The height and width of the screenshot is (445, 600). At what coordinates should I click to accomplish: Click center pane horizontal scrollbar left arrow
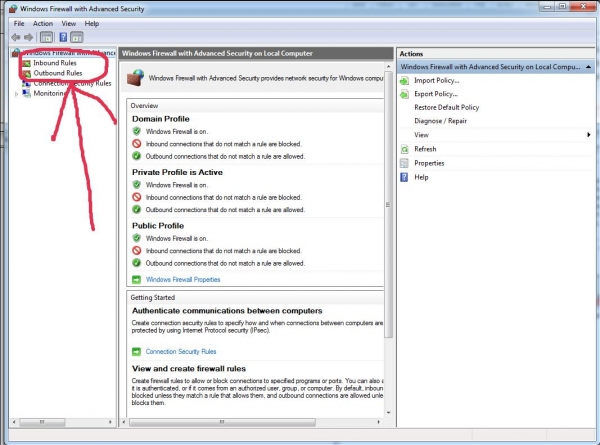point(124,422)
